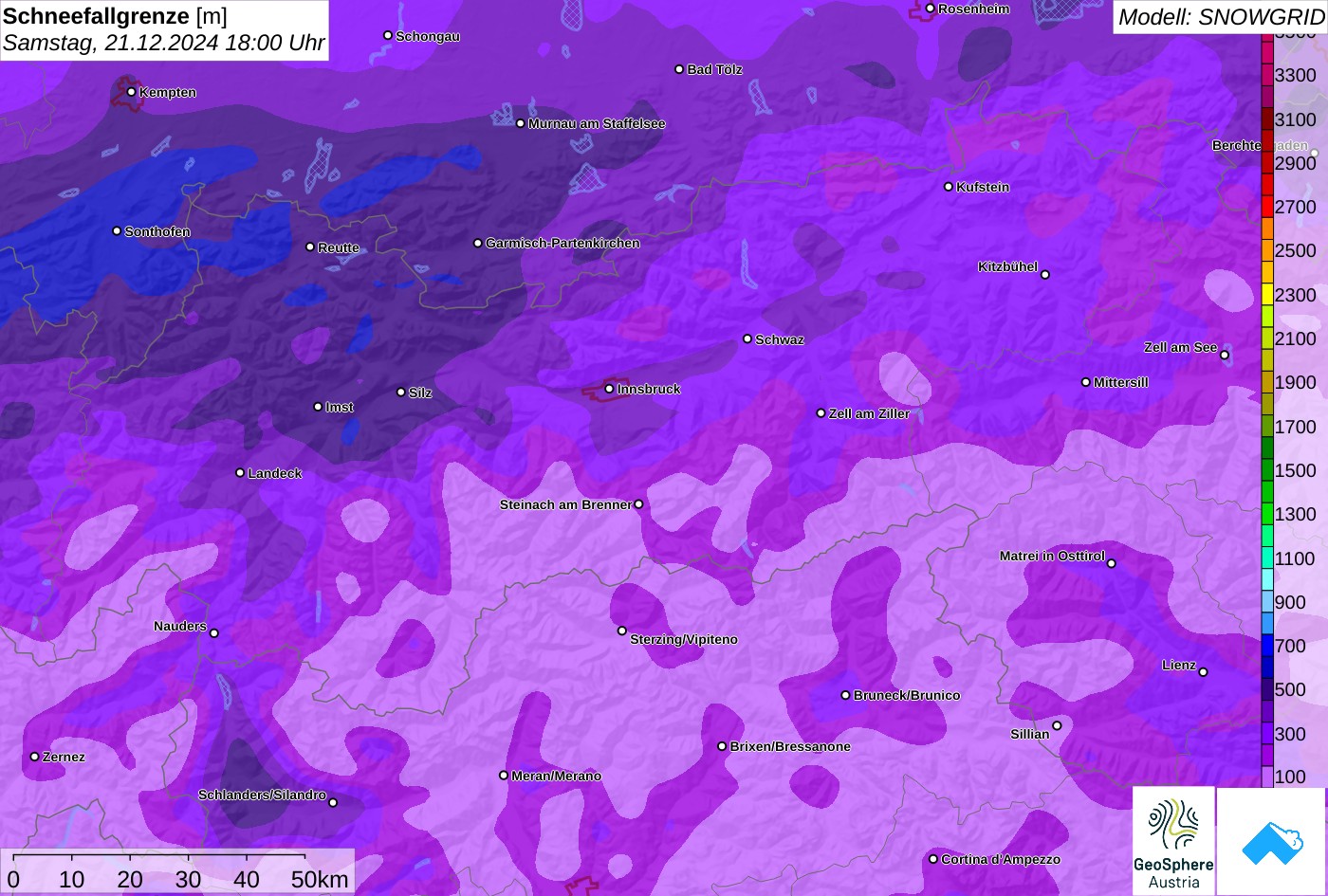Click the Berchtesgaden location dot
The height and width of the screenshot is (896, 1328).
pyautogui.click(x=1315, y=153)
